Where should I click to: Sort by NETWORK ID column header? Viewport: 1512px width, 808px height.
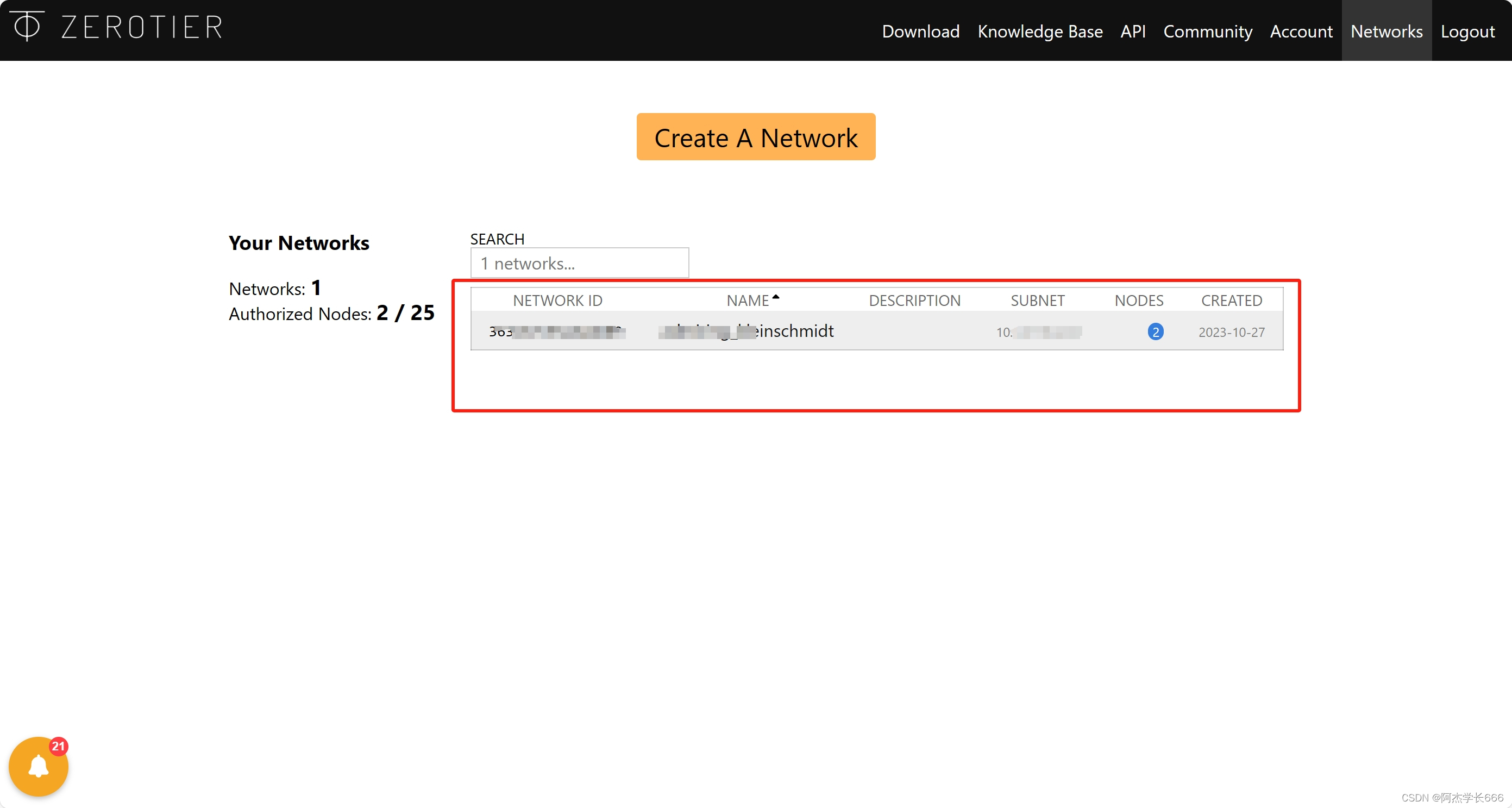pyautogui.click(x=557, y=300)
